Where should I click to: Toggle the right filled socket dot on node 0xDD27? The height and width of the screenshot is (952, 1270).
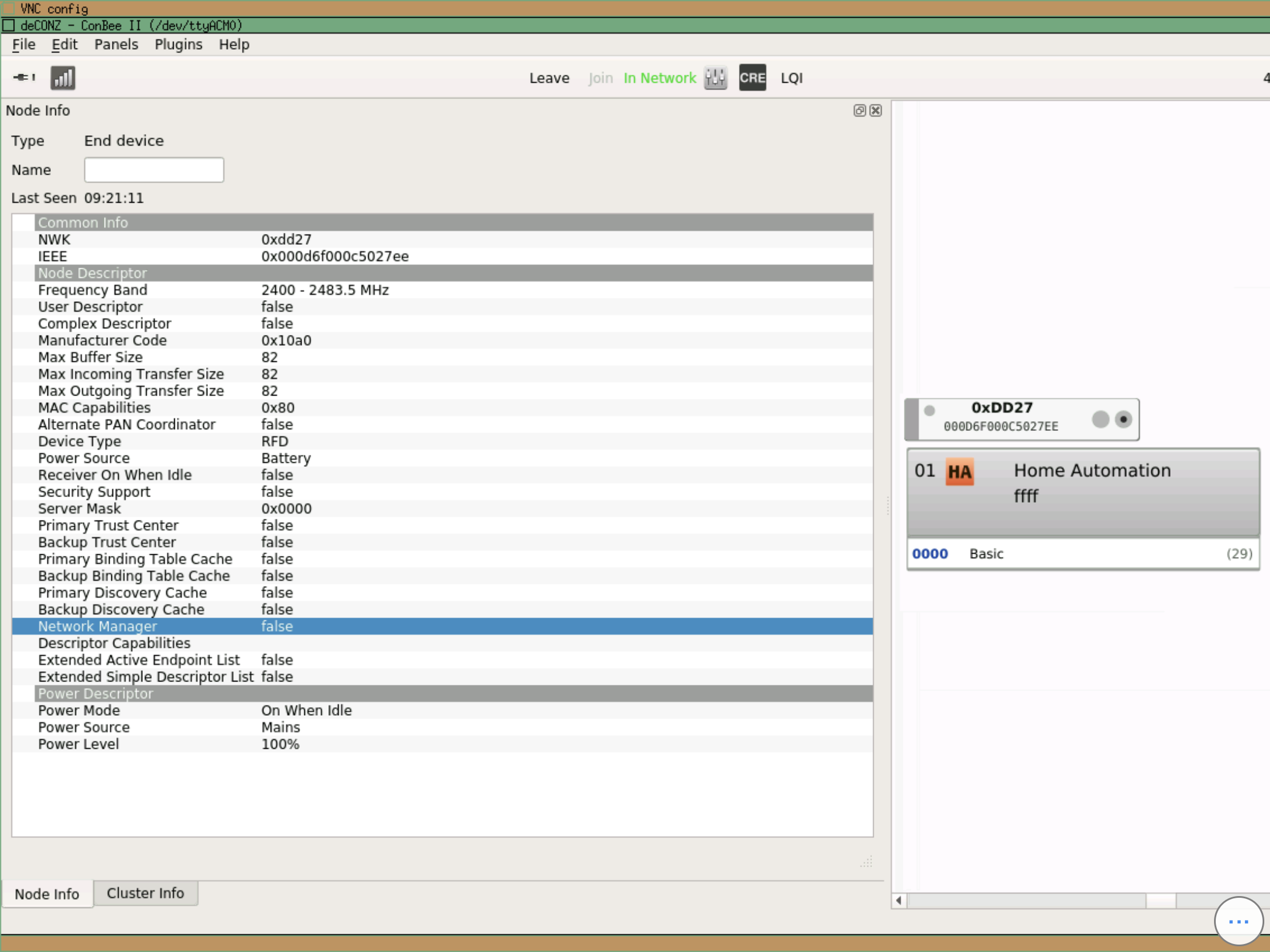(x=1124, y=419)
